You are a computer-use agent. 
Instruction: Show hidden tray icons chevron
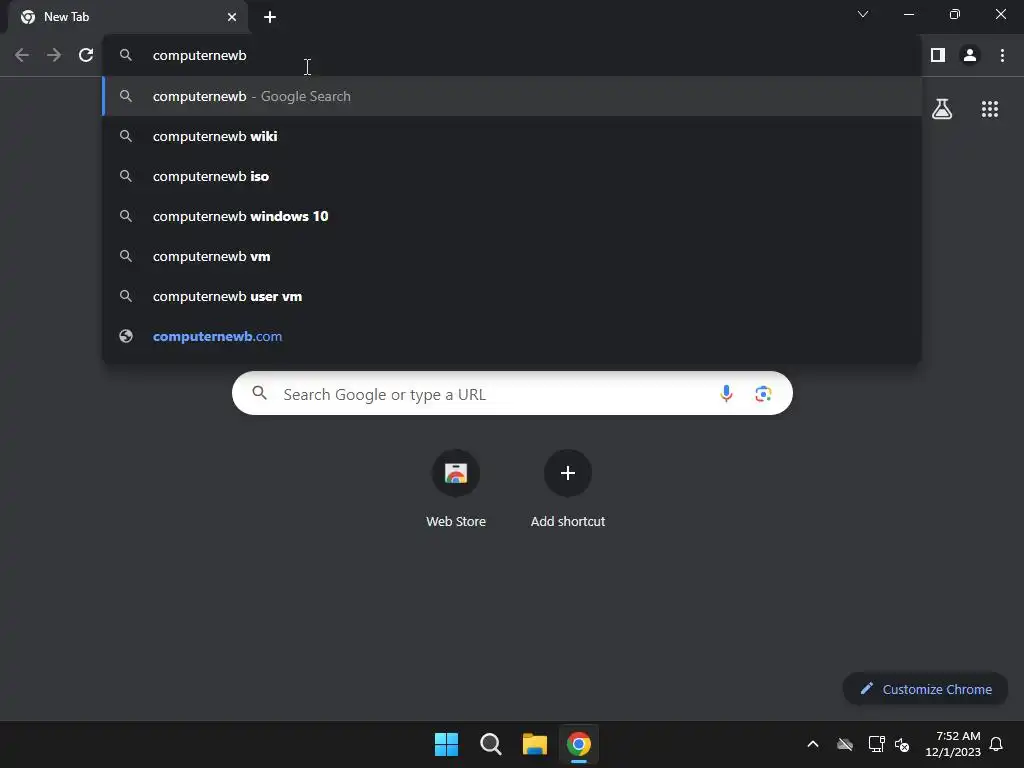click(x=813, y=744)
